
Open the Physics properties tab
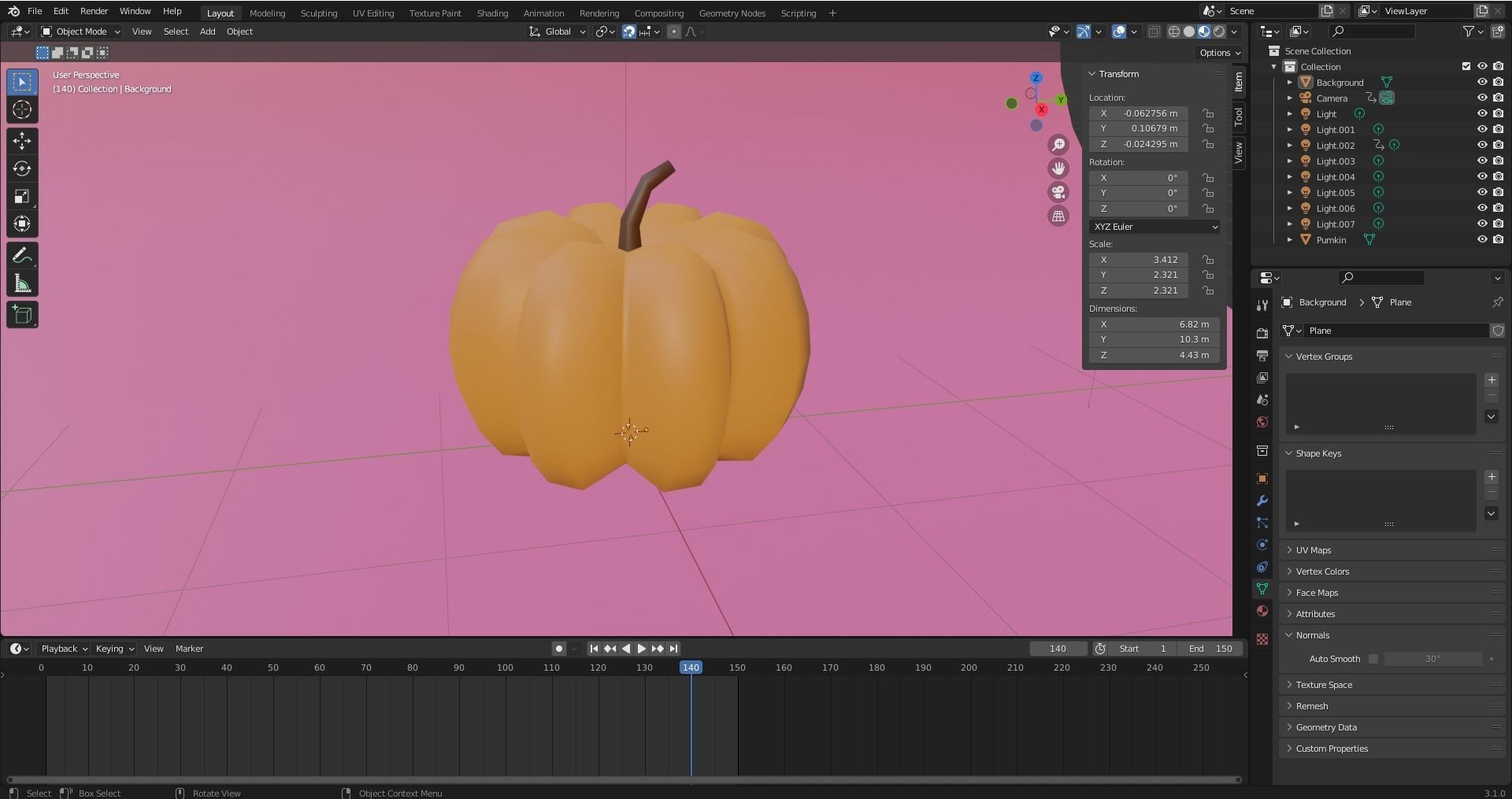click(1262, 545)
